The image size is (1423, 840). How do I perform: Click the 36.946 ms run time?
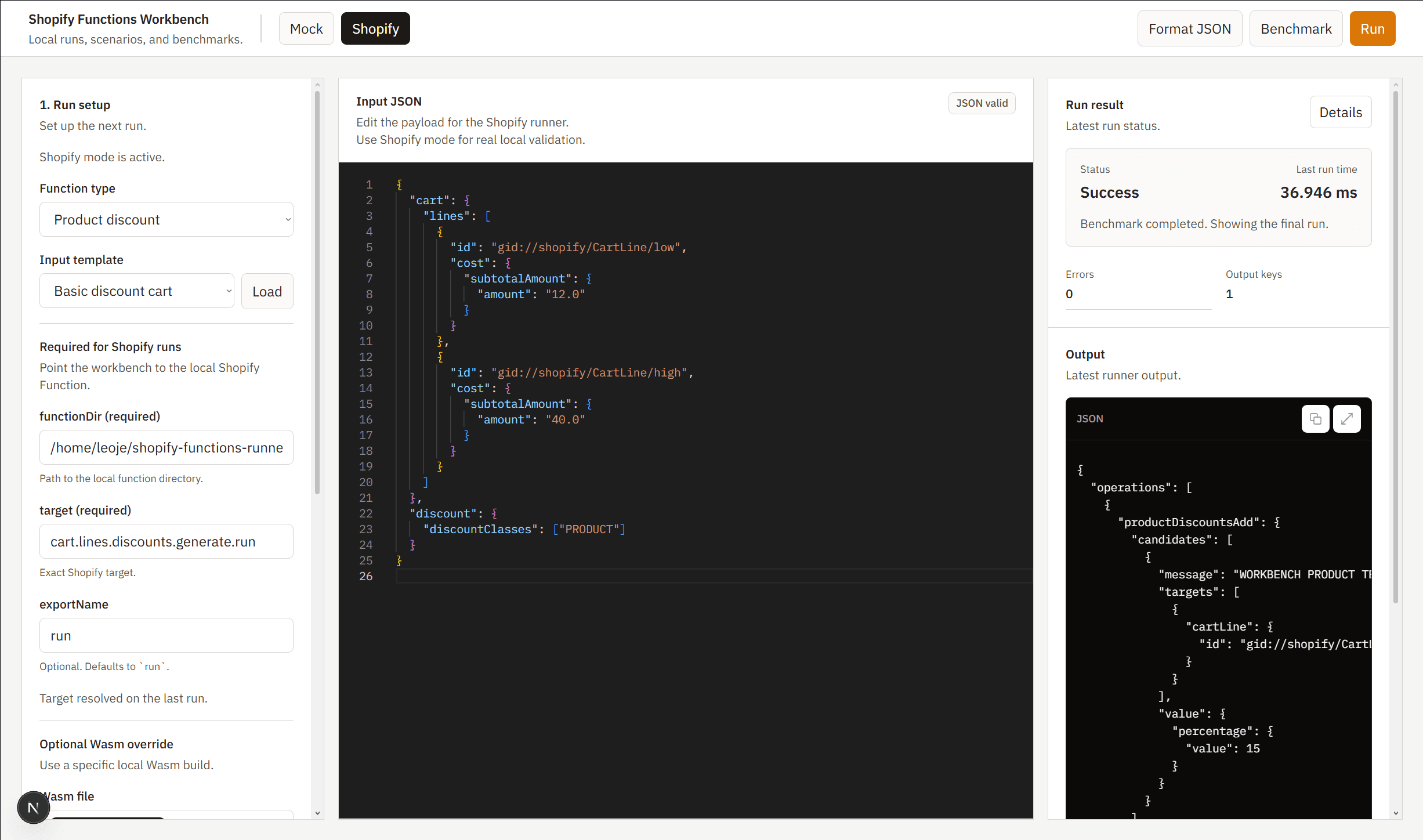click(1318, 193)
